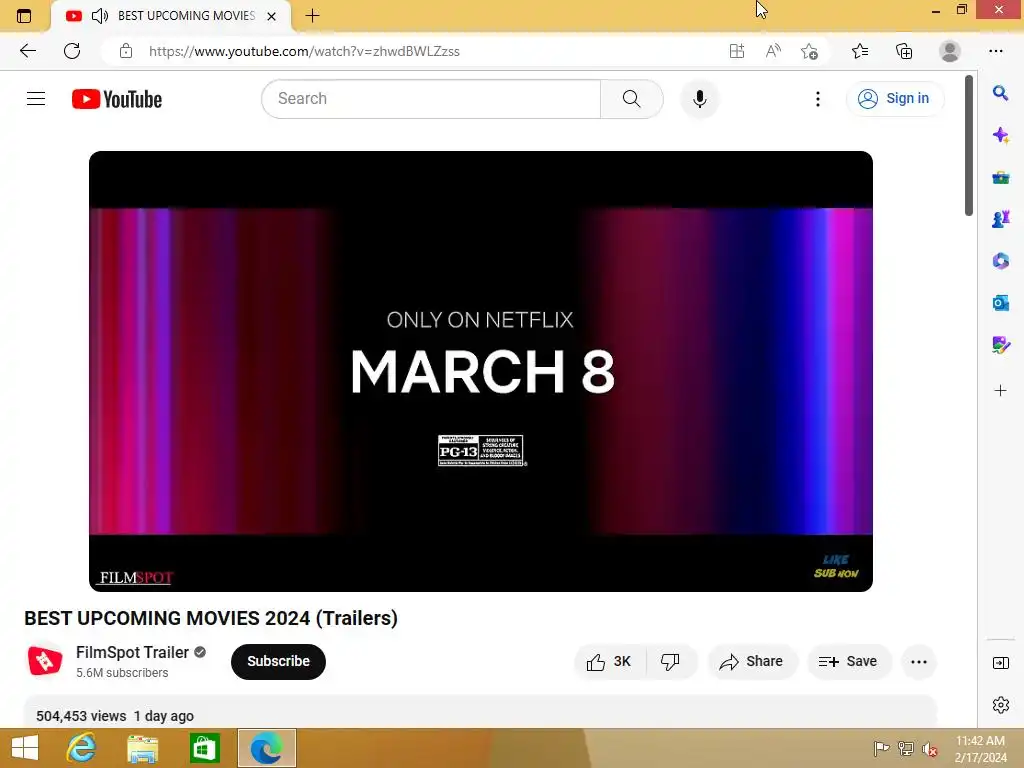Dislike the video with thumbs down
The image size is (1024, 768).
671,662
